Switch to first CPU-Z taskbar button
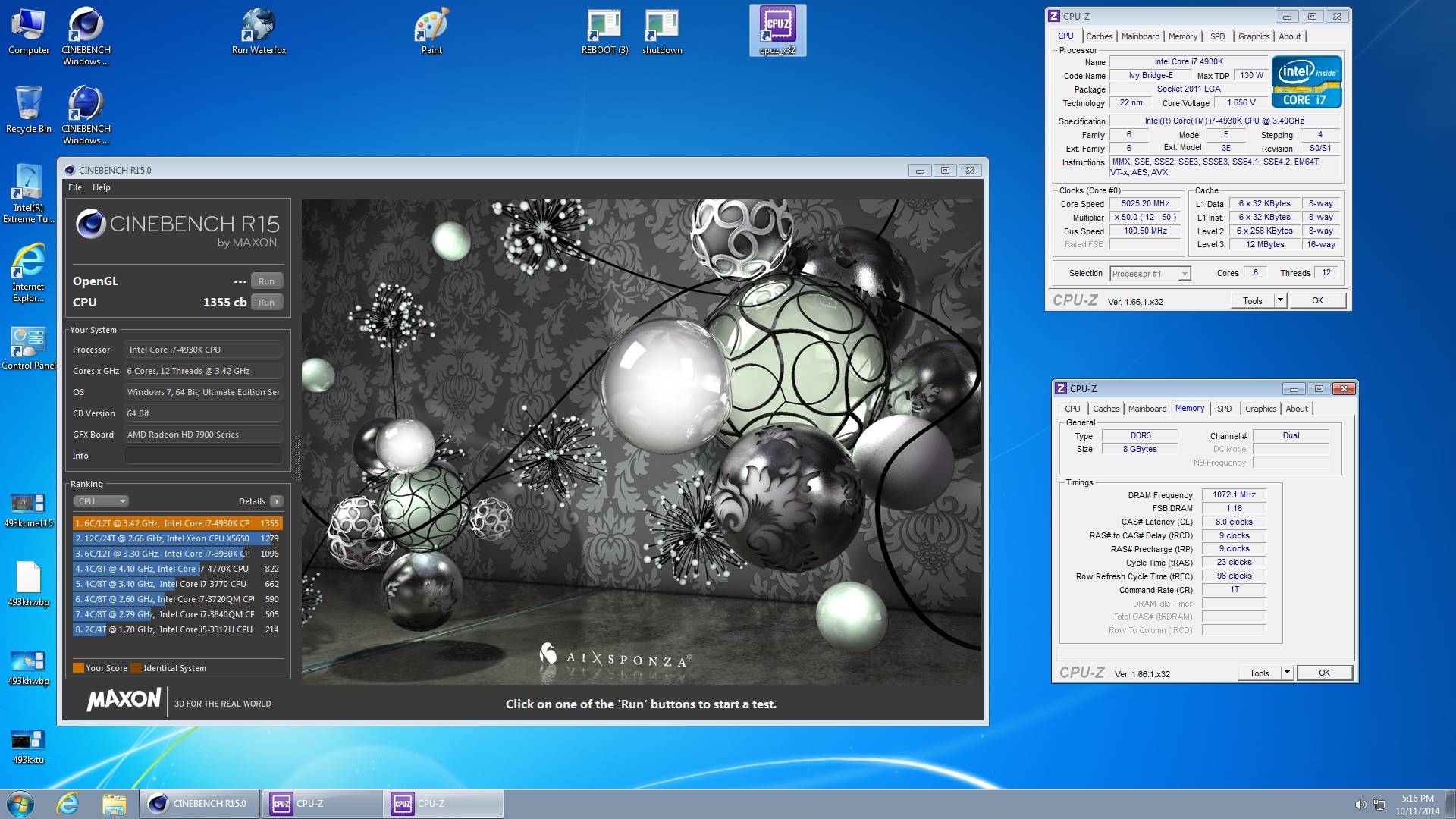Image resolution: width=1456 pixels, height=819 pixels. [x=322, y=804]
